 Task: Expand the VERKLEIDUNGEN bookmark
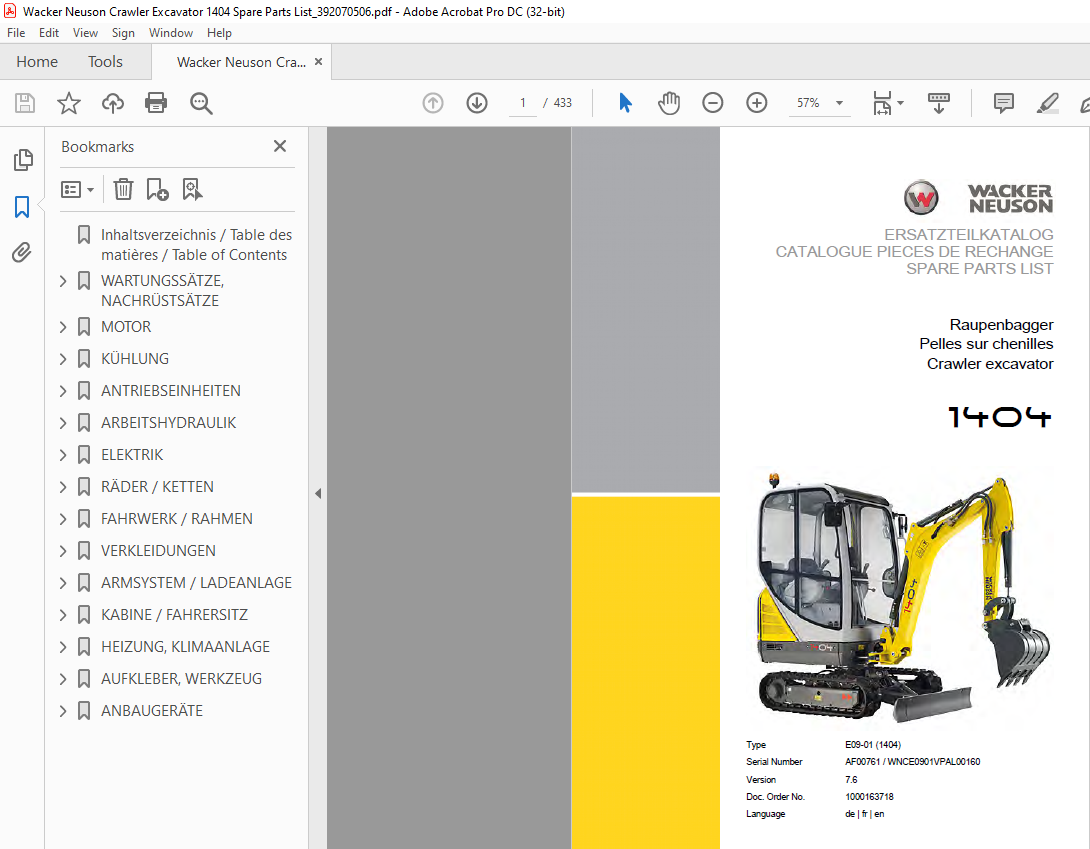point(63,551)
